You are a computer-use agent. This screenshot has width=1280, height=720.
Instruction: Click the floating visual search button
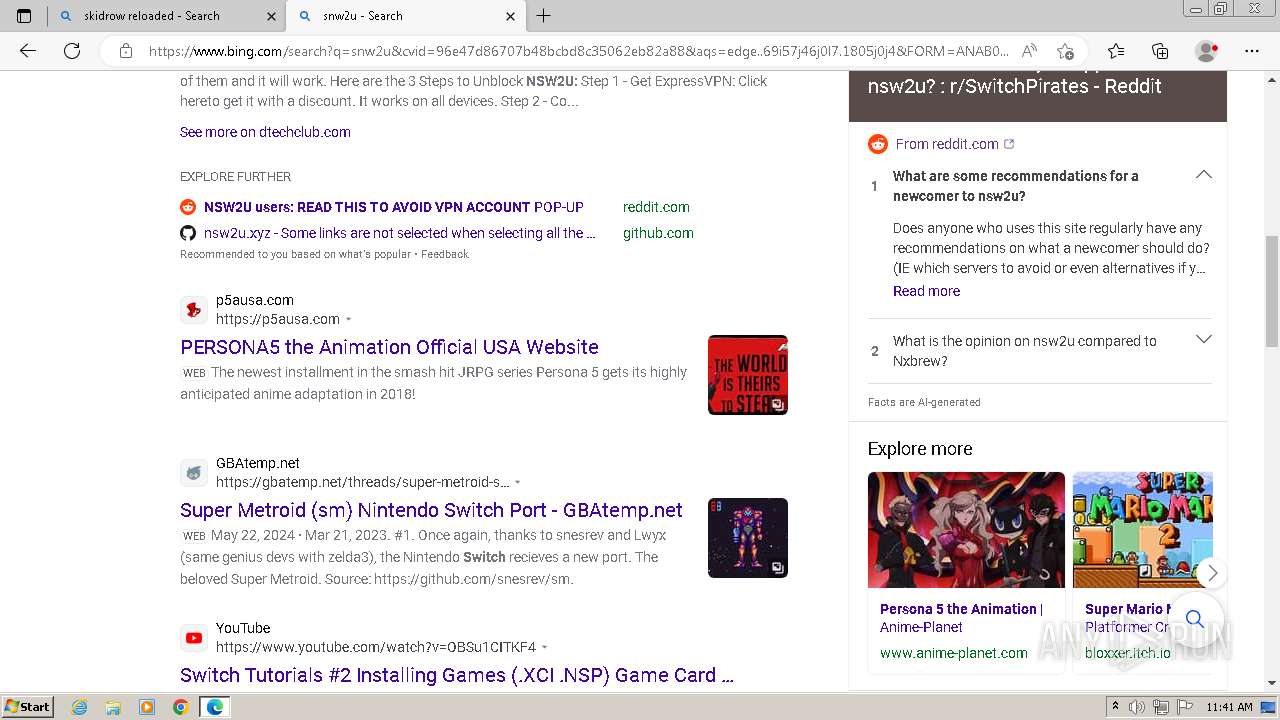pyautogui.click(x=1195, y=619)
